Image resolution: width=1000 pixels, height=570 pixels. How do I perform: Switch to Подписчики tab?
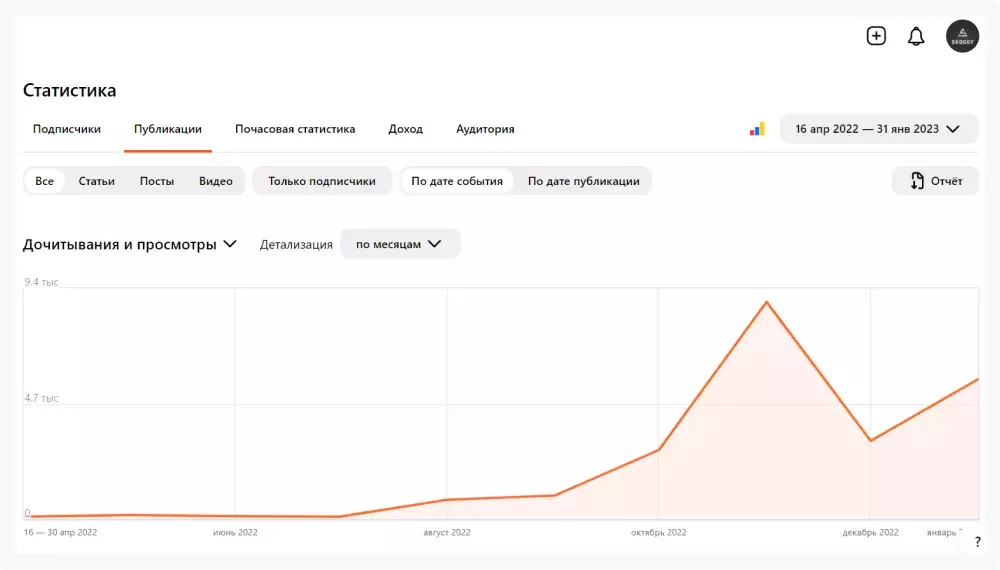(67, 129)
